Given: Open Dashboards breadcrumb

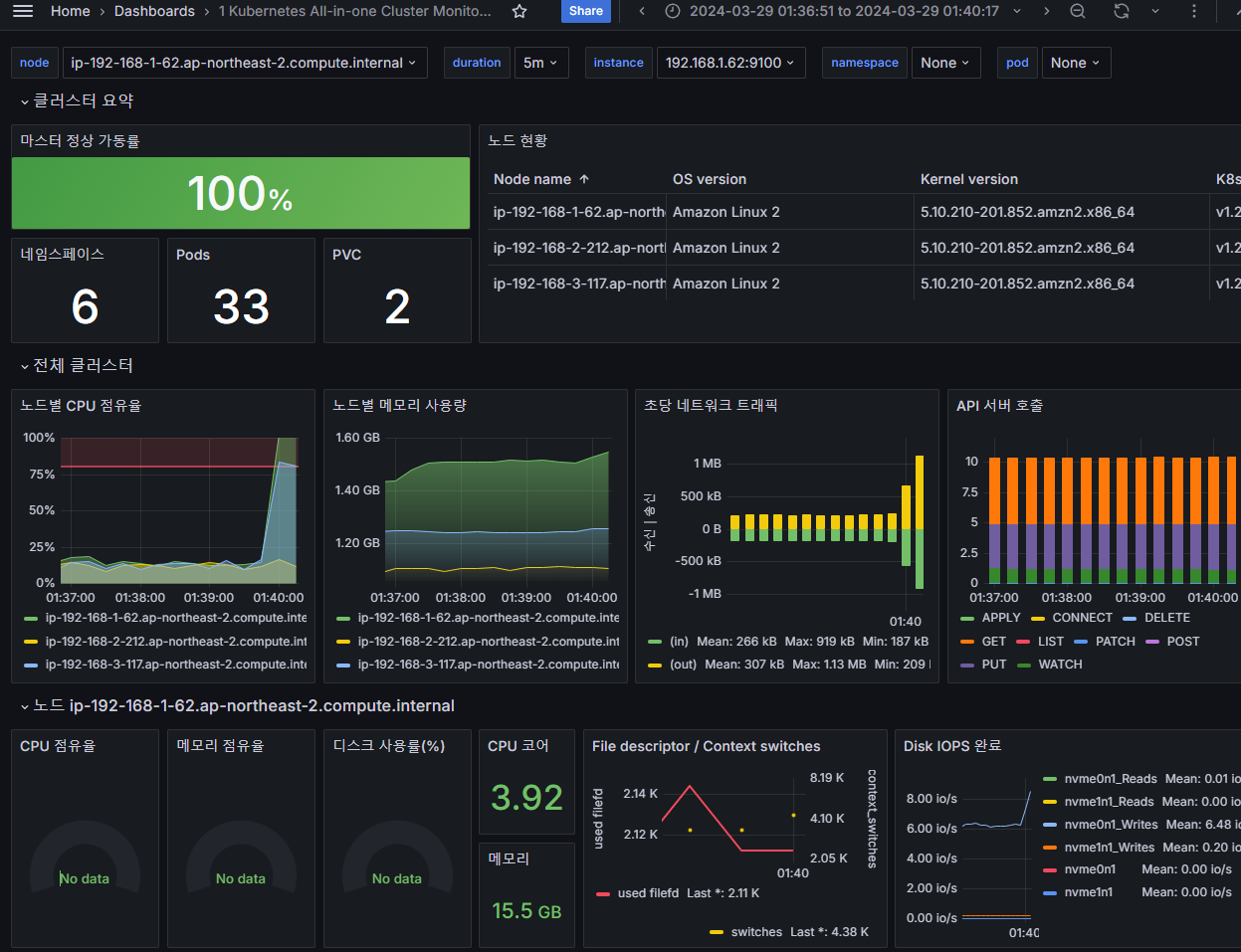Looking at the screenshot, I should click(154, 11).
